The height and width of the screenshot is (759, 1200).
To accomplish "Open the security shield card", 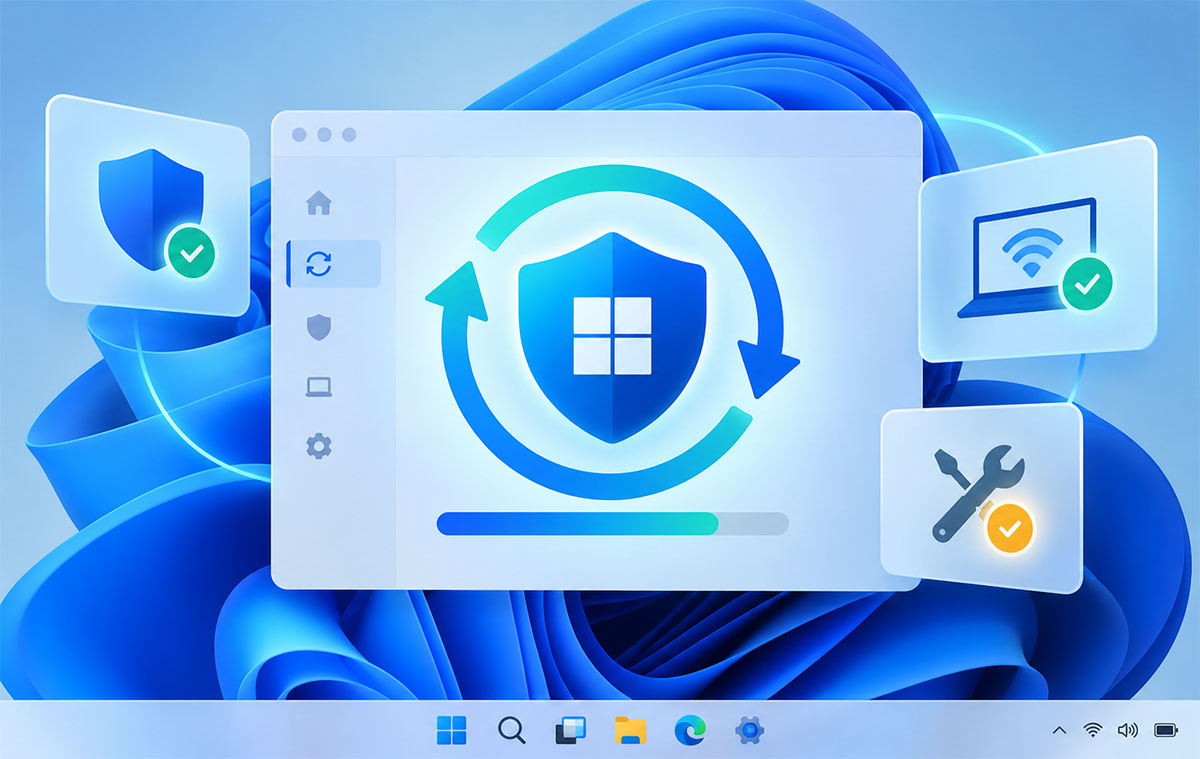I will click(148, 205).
